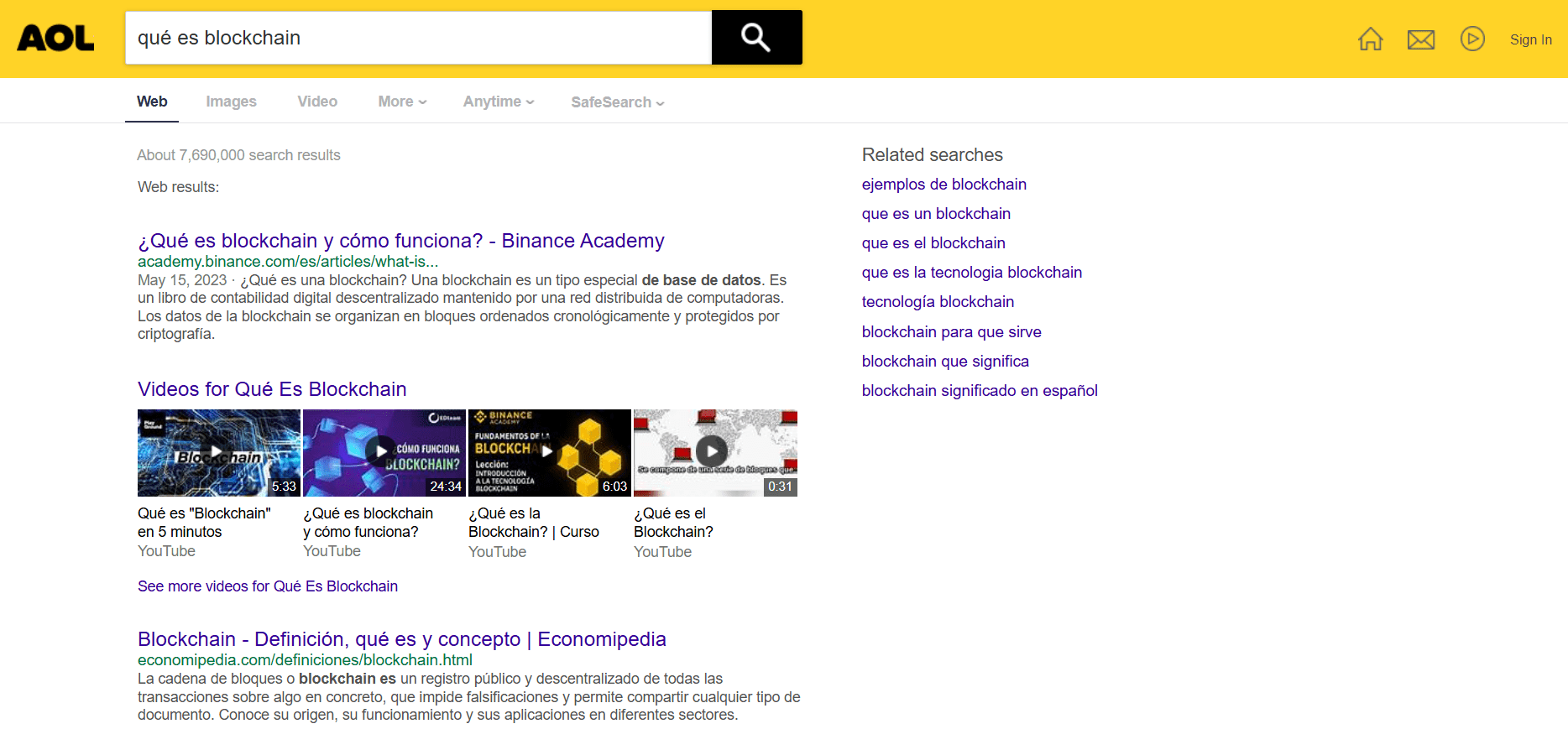Open 'Videos for Qué Es Blockchain' heading
Viewport: 1568px width, 729px height.
(x=272, y=389)
